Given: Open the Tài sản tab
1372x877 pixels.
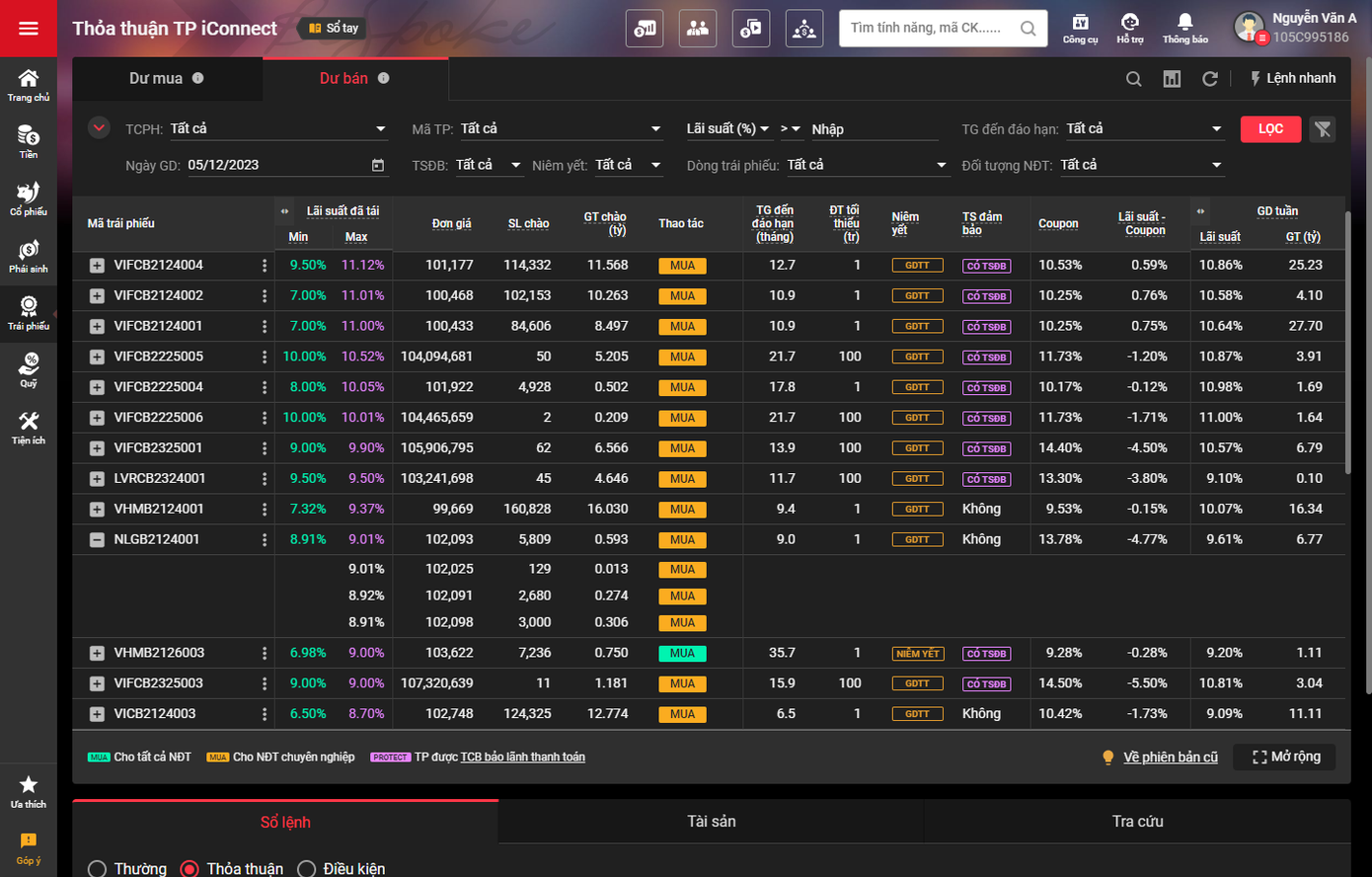Looking at the screenshot, I should (x=711, y=822).
